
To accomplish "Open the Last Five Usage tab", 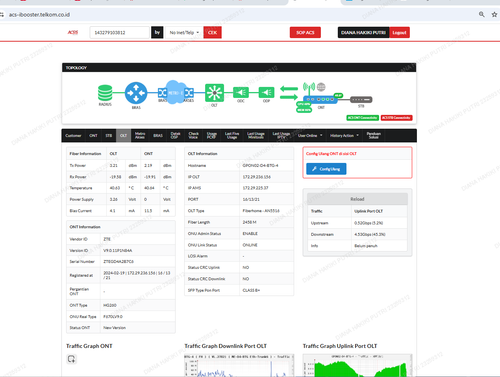I will (232, 135).
